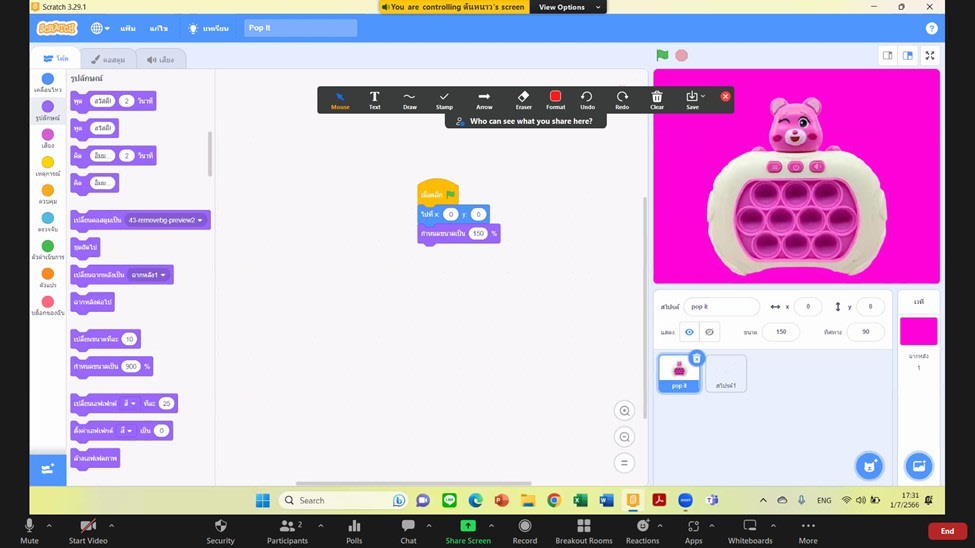Open the Format color option
975x548 pixels.
[555, 100]
